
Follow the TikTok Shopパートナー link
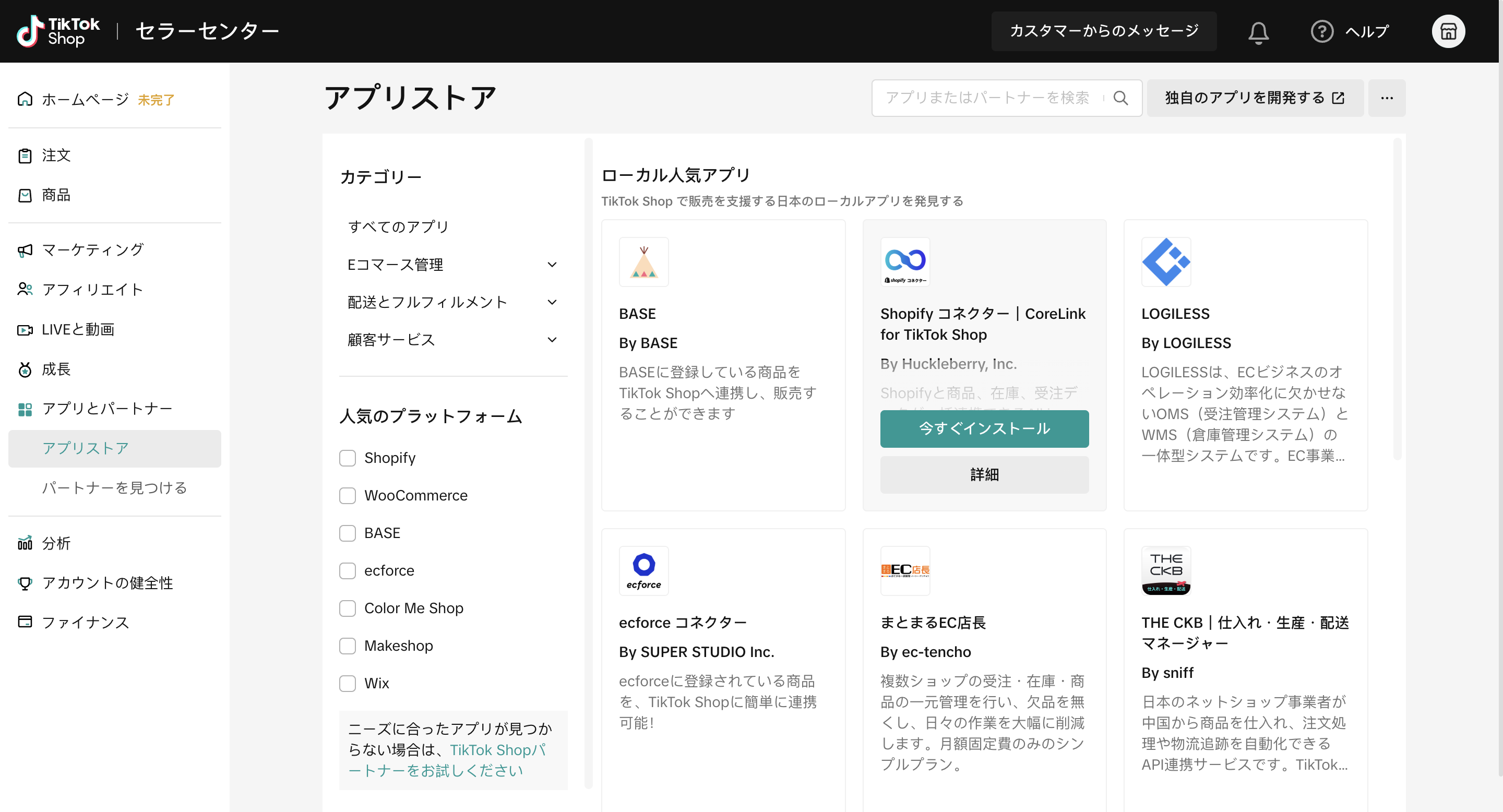click(447, 761)
